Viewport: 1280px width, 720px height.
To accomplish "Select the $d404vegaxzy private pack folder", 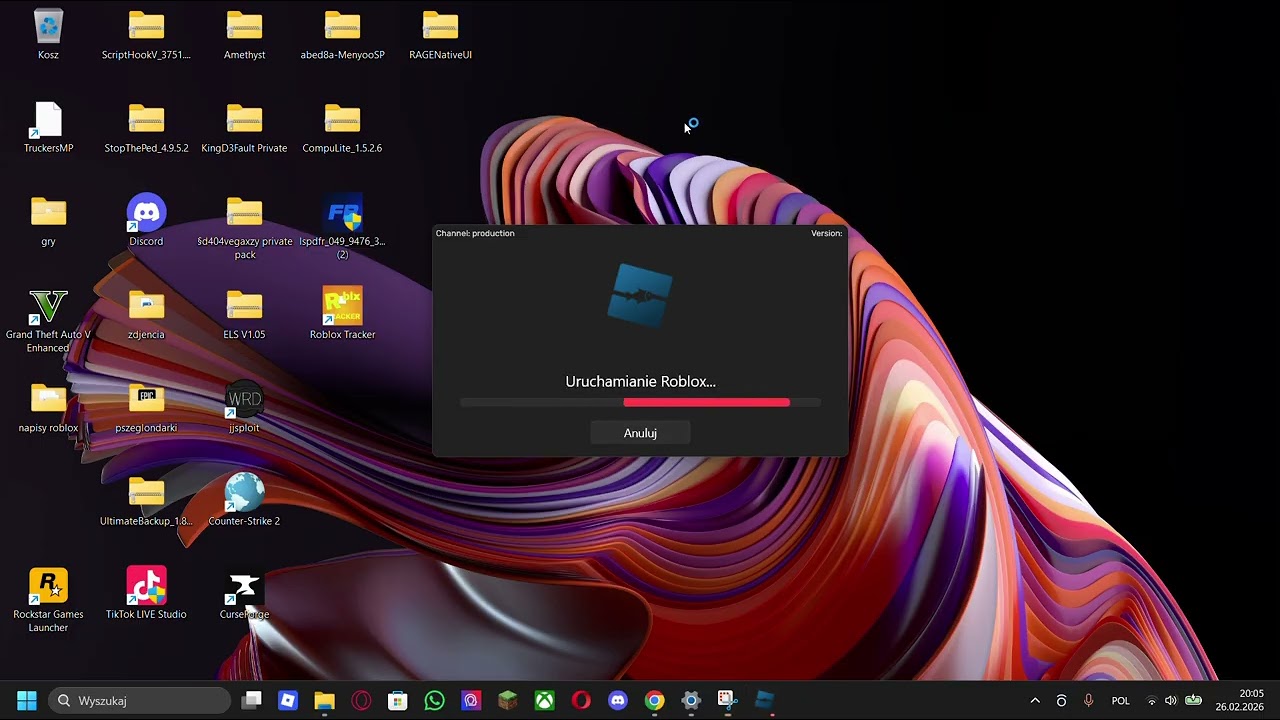I will tap(244, 227).
